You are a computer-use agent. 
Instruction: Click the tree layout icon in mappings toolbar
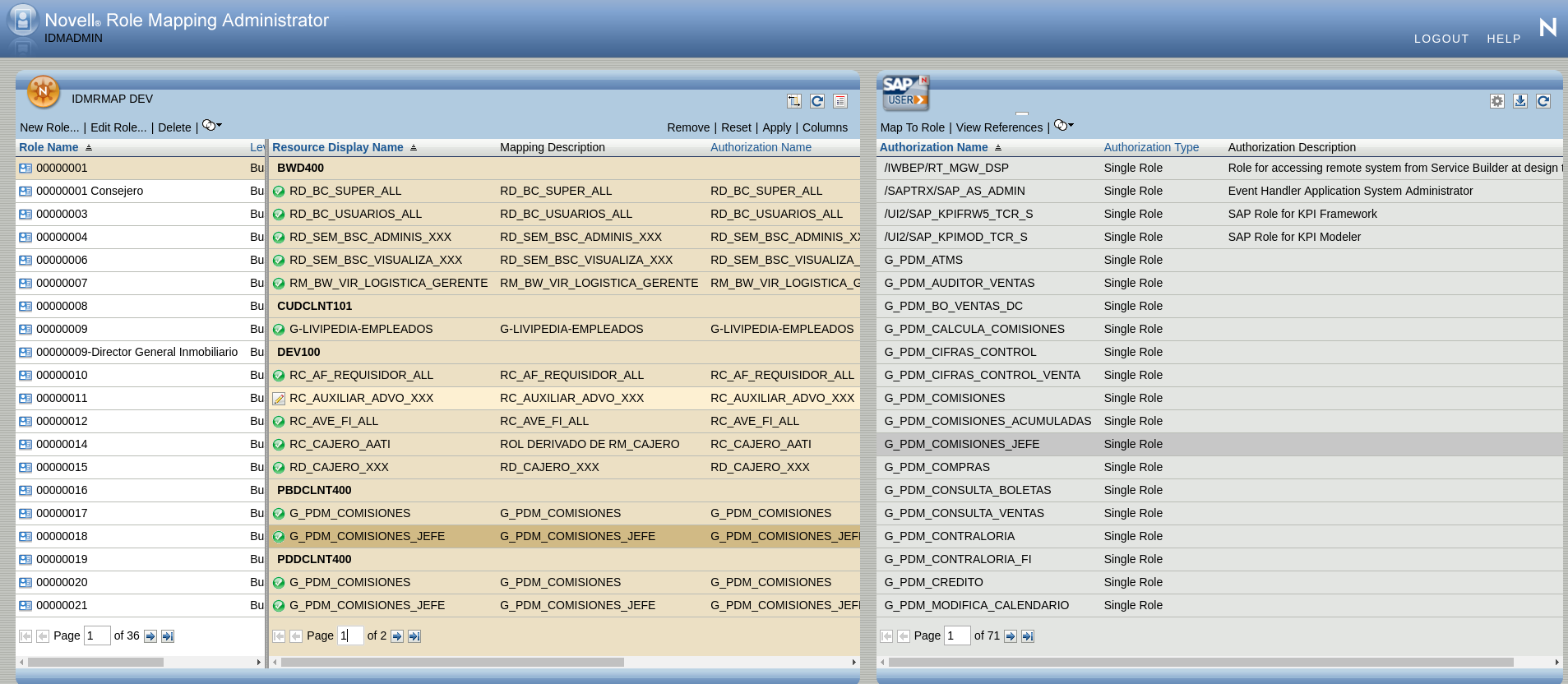click(794, 101)
